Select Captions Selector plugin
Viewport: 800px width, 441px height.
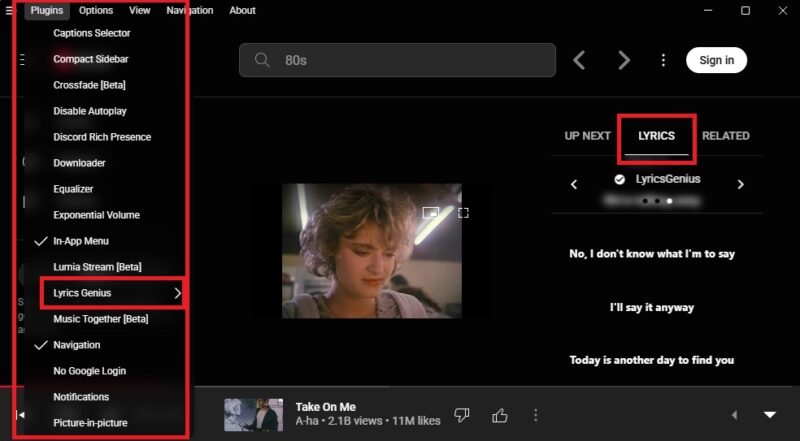(92, 33)
